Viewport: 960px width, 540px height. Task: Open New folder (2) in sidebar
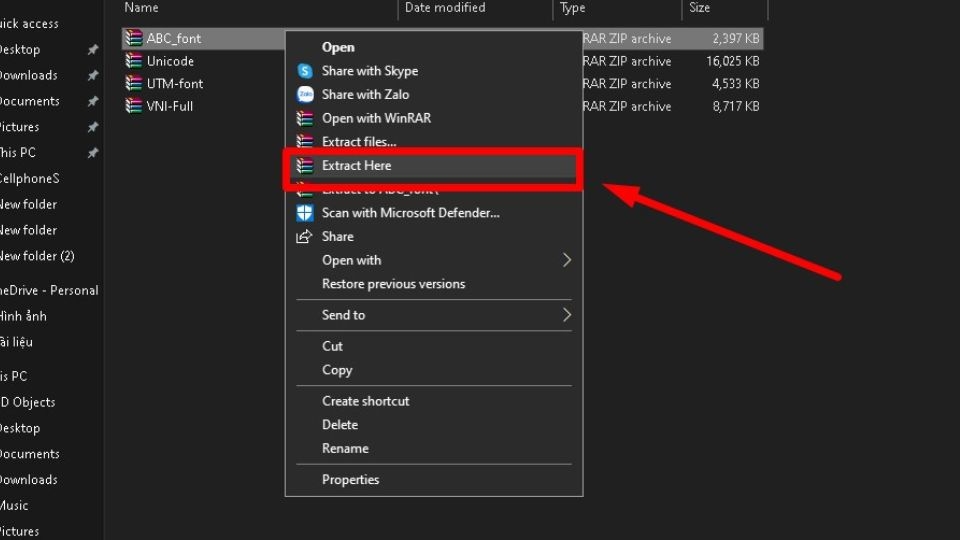37,256
